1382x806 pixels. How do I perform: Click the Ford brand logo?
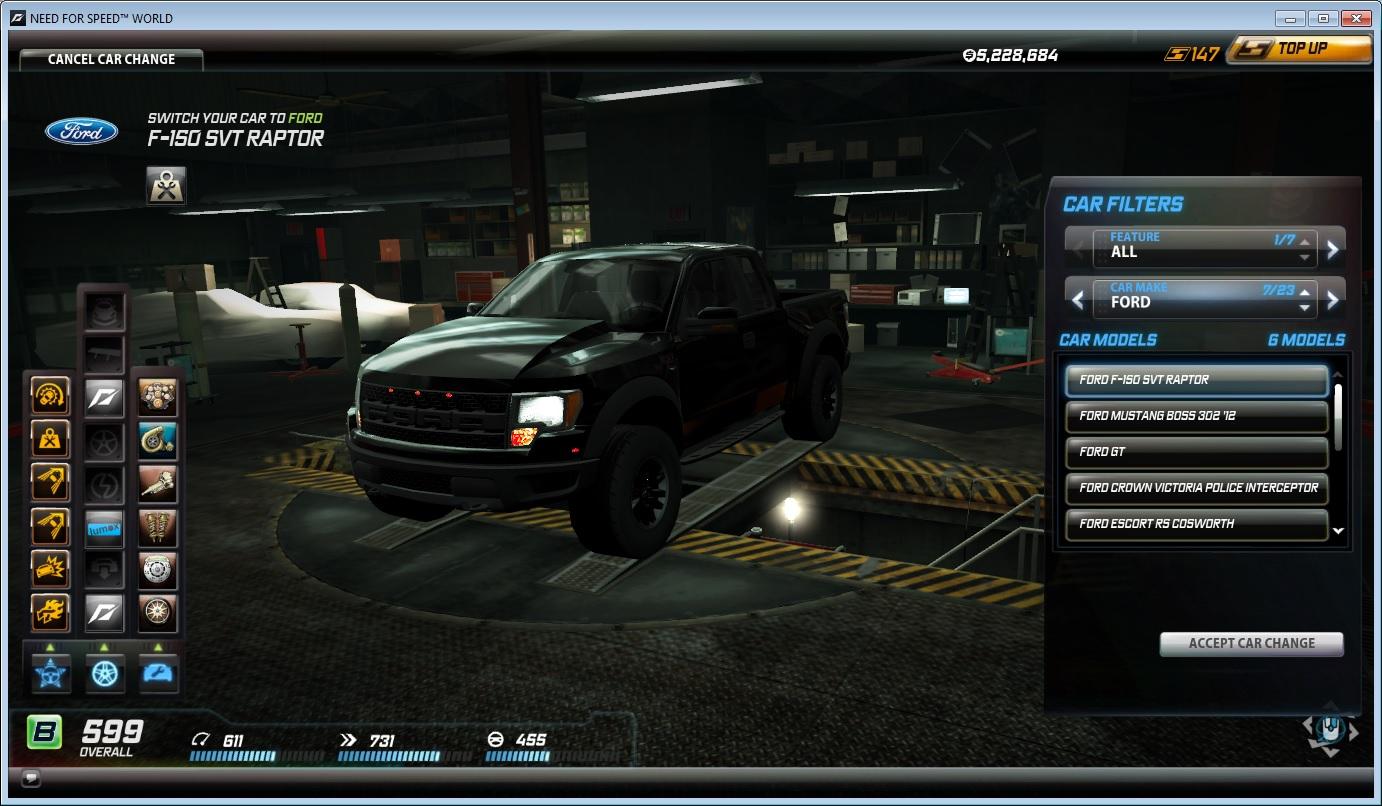pyautogui.click(x=82, y=131)
